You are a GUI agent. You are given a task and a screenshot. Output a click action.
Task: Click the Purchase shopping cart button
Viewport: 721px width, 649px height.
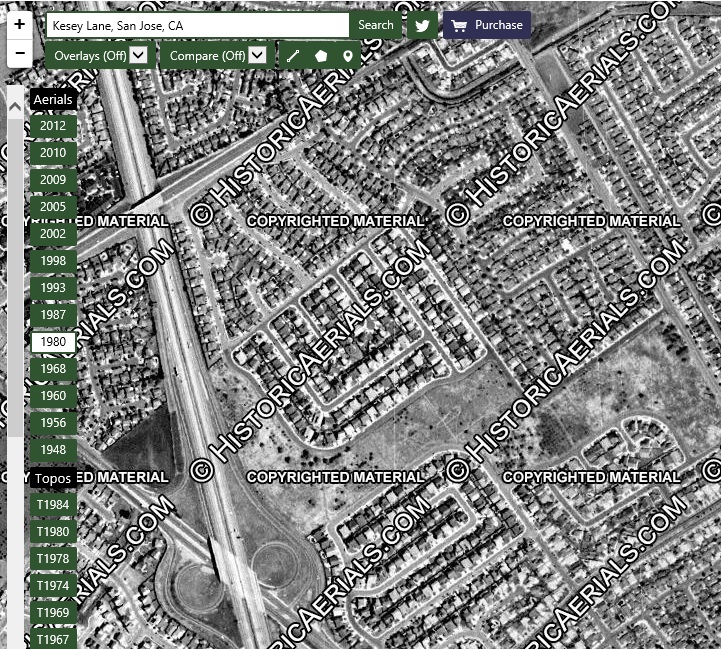pyautogui.click(x=487, y=25)
